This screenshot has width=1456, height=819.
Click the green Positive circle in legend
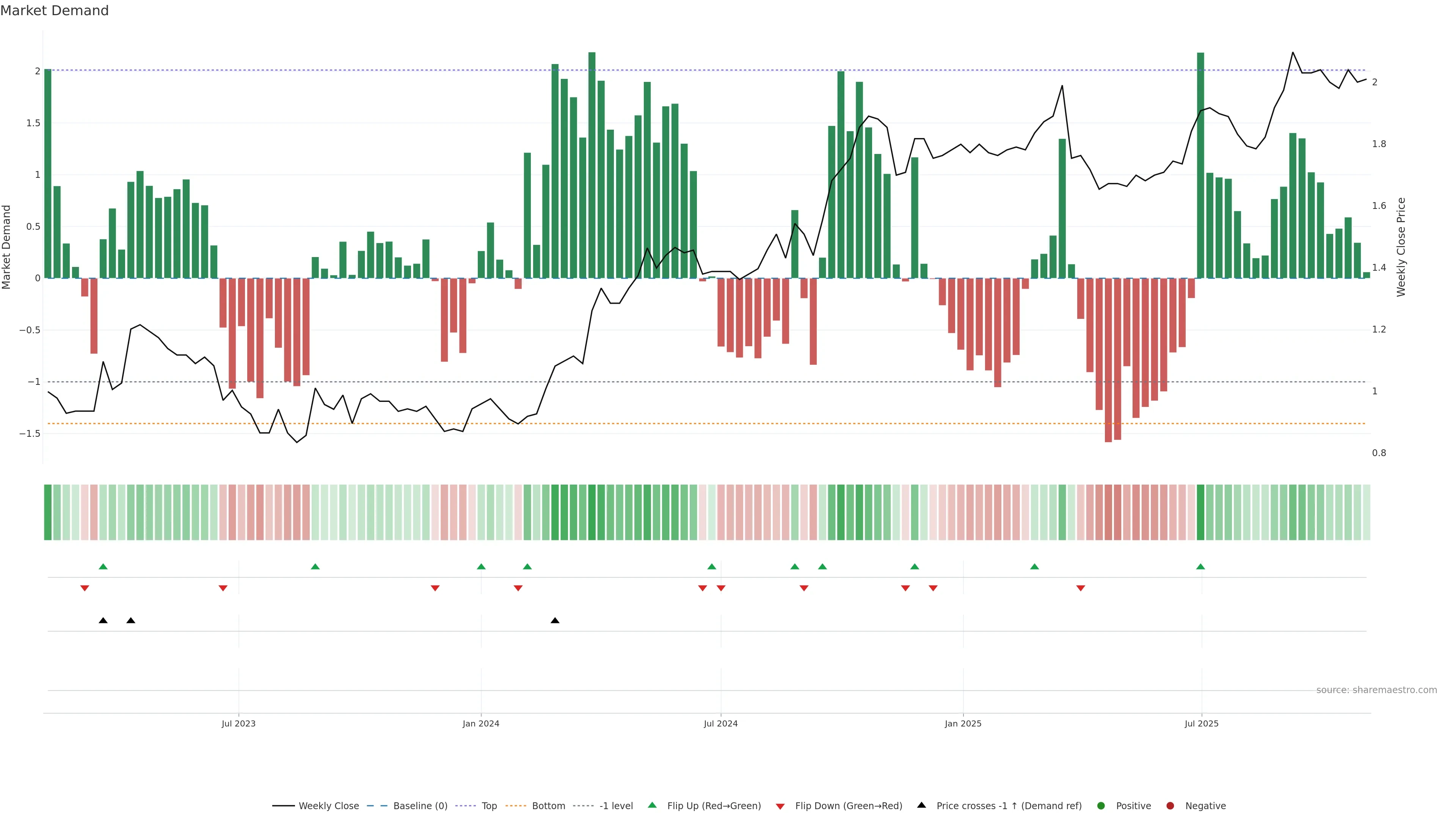(1100, 805)
